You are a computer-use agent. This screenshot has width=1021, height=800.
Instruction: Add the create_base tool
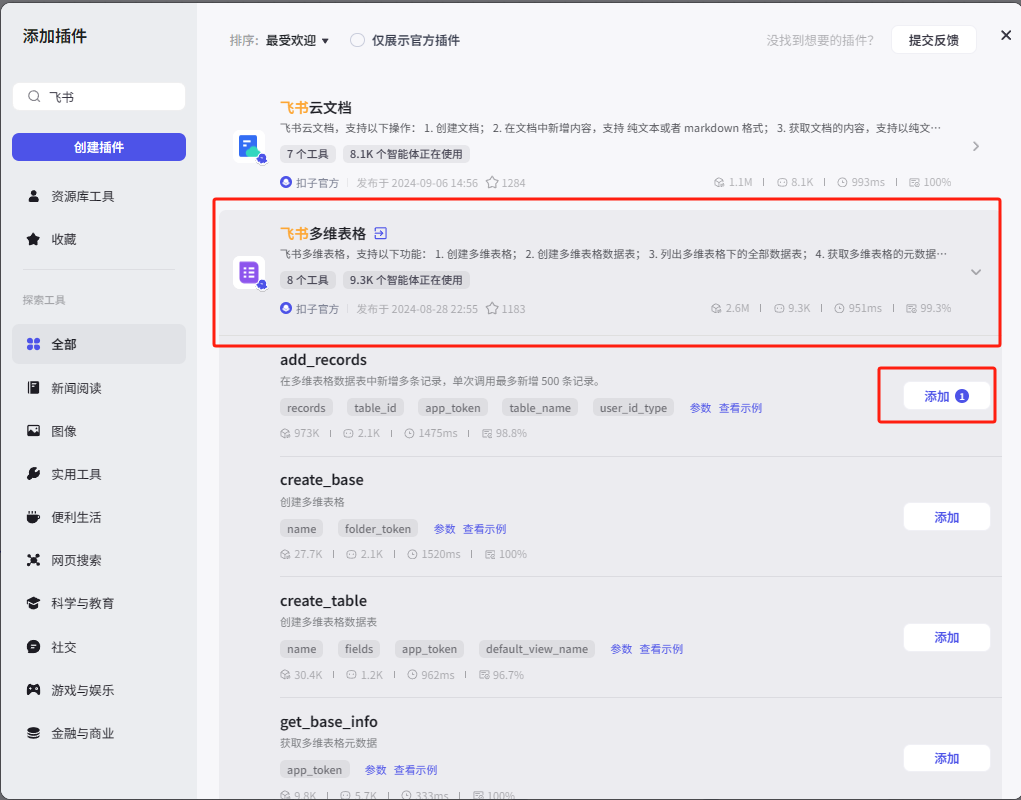point(946,517)
